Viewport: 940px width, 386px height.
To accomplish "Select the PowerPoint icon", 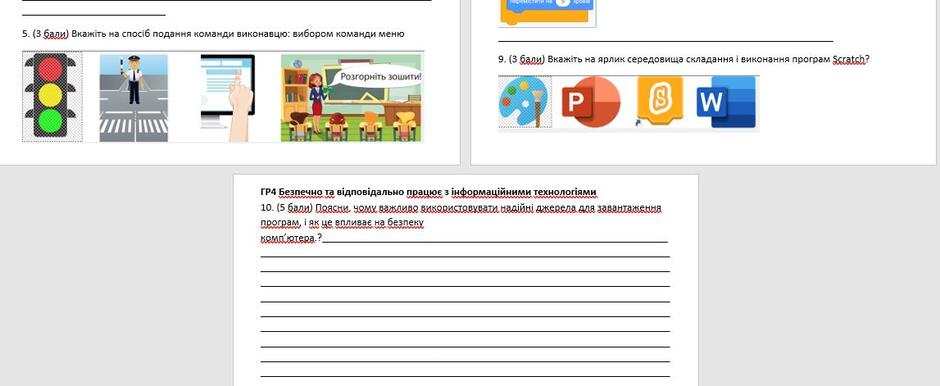I will (591, 102).
